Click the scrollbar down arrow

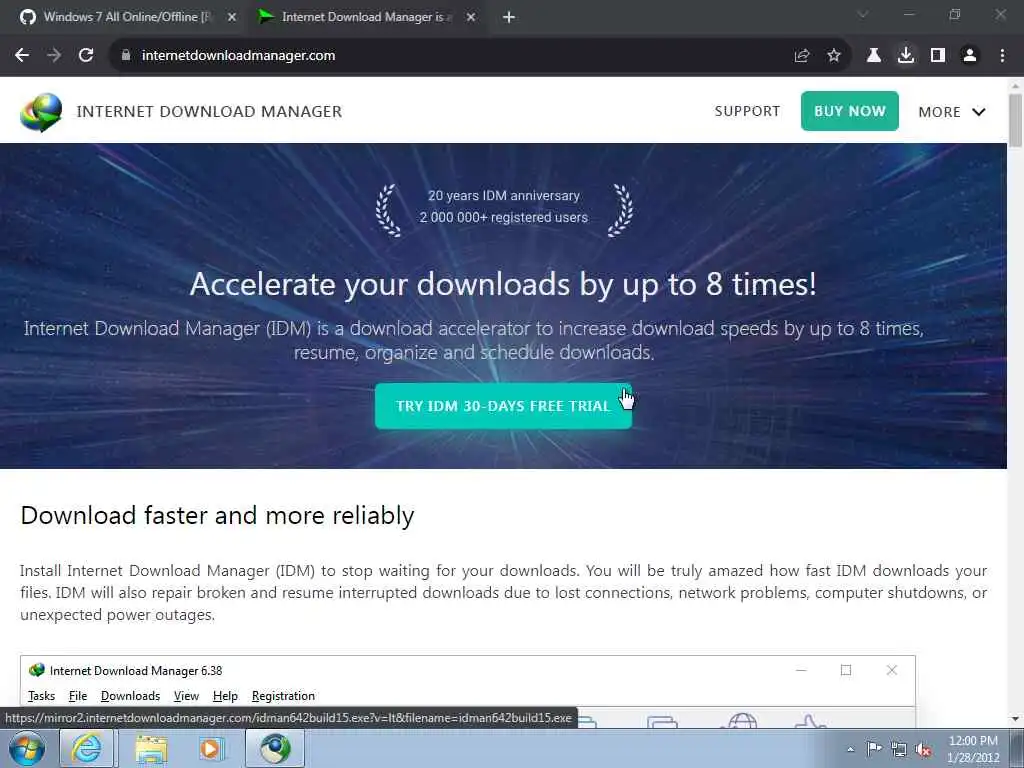tap(1015, 719)
